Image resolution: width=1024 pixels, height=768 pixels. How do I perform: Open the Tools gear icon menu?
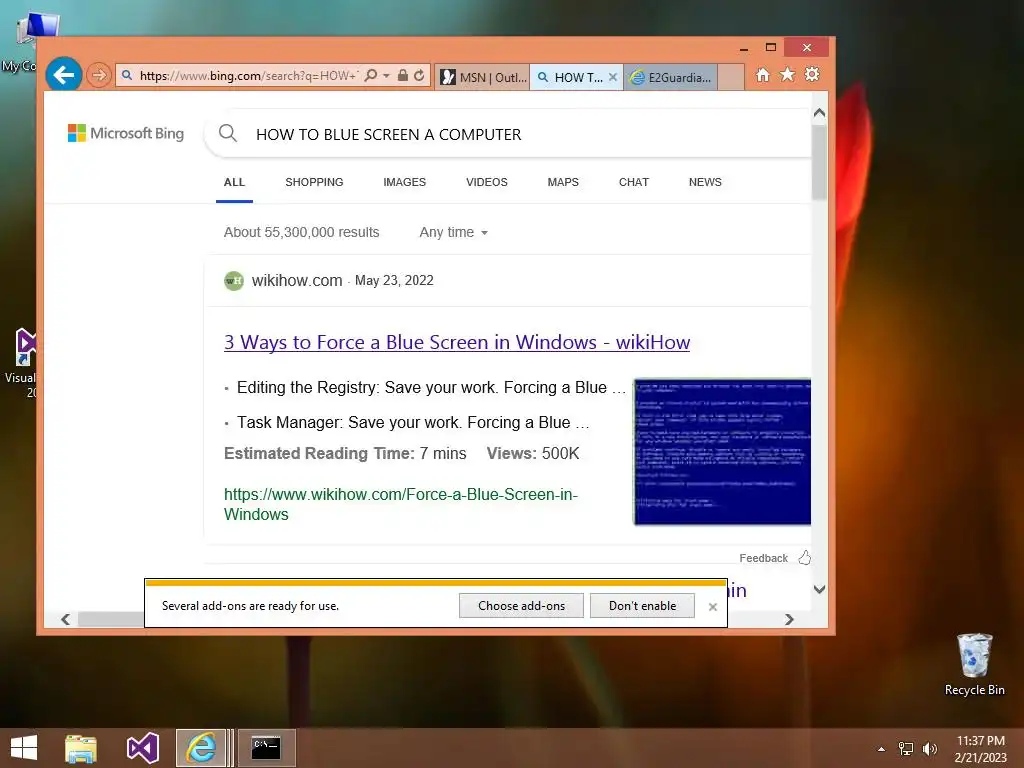[x=812, y=74]
